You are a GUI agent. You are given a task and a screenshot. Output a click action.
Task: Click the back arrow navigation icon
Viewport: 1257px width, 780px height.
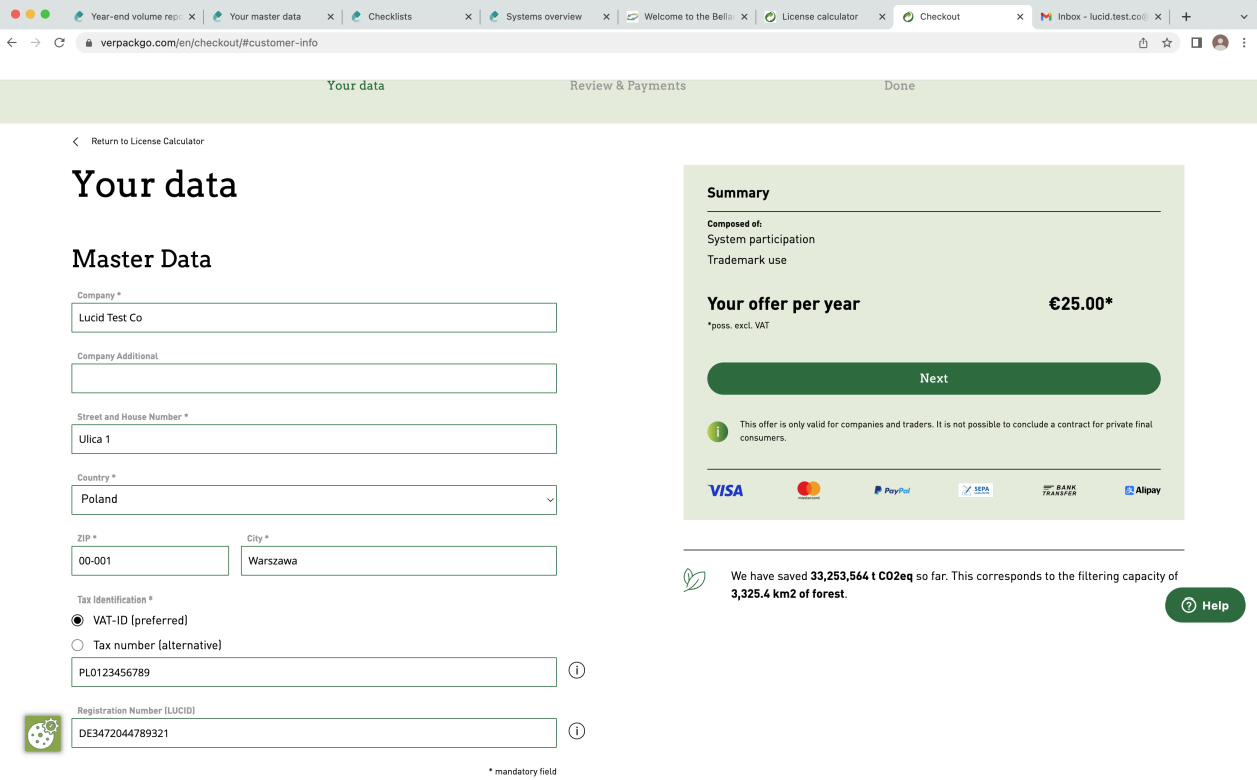pos(12,43)
